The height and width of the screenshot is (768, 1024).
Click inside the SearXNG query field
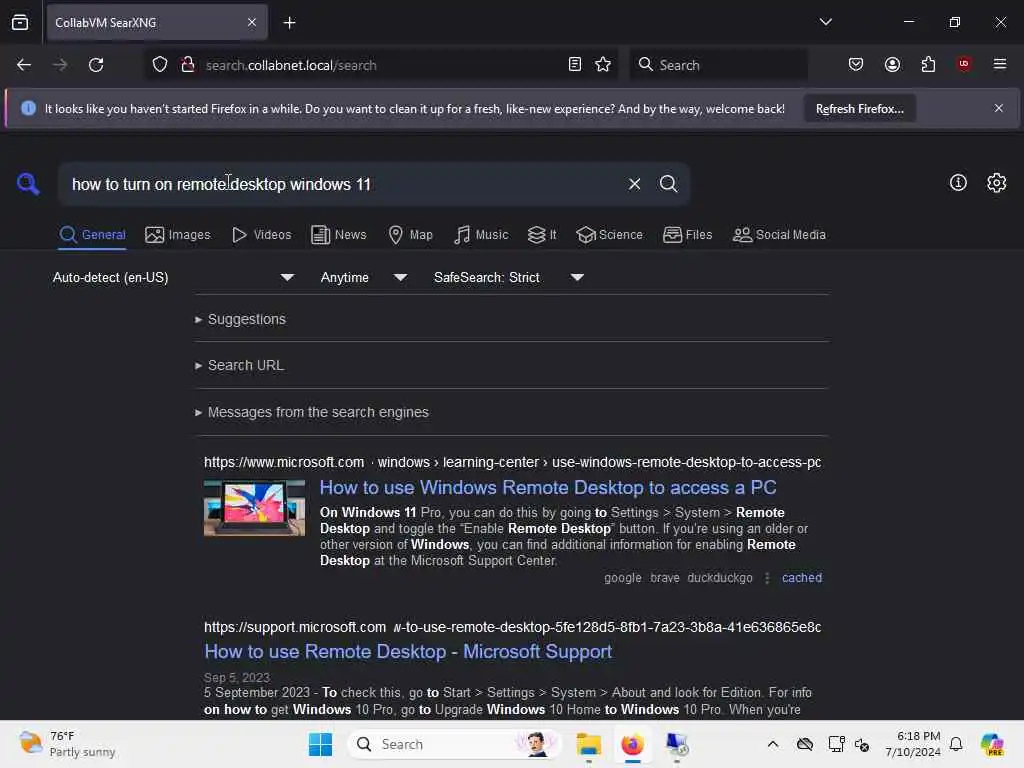point(340,184)
